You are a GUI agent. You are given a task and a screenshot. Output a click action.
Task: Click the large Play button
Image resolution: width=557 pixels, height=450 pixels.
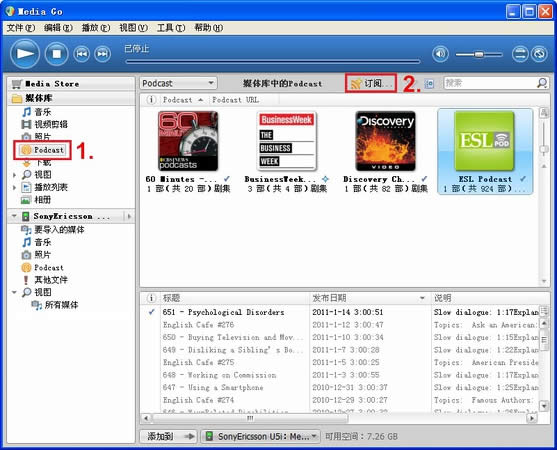[x=25, y=54]
